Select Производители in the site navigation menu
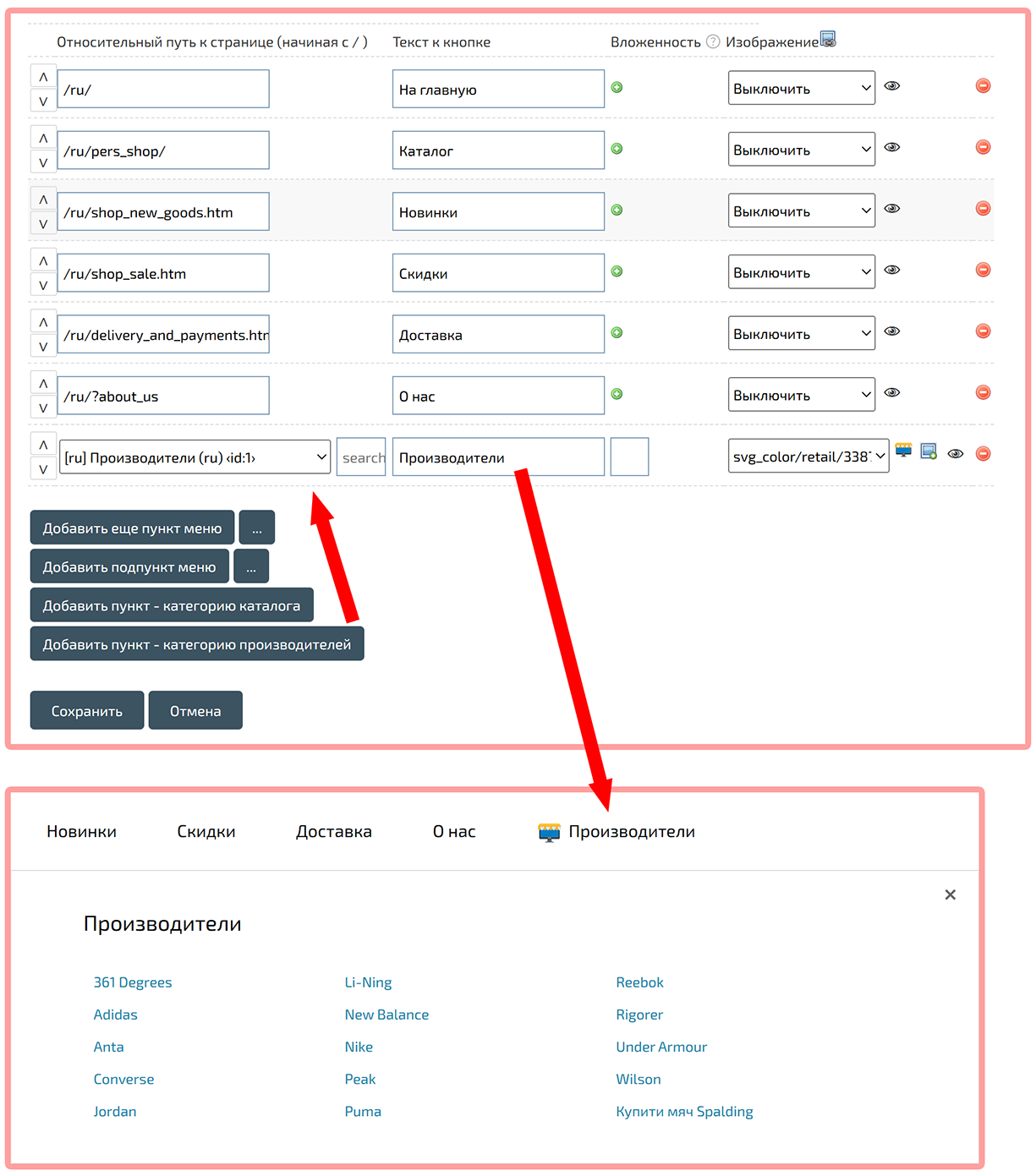Screen dimensions: 1036x1176 pos(631,832)
